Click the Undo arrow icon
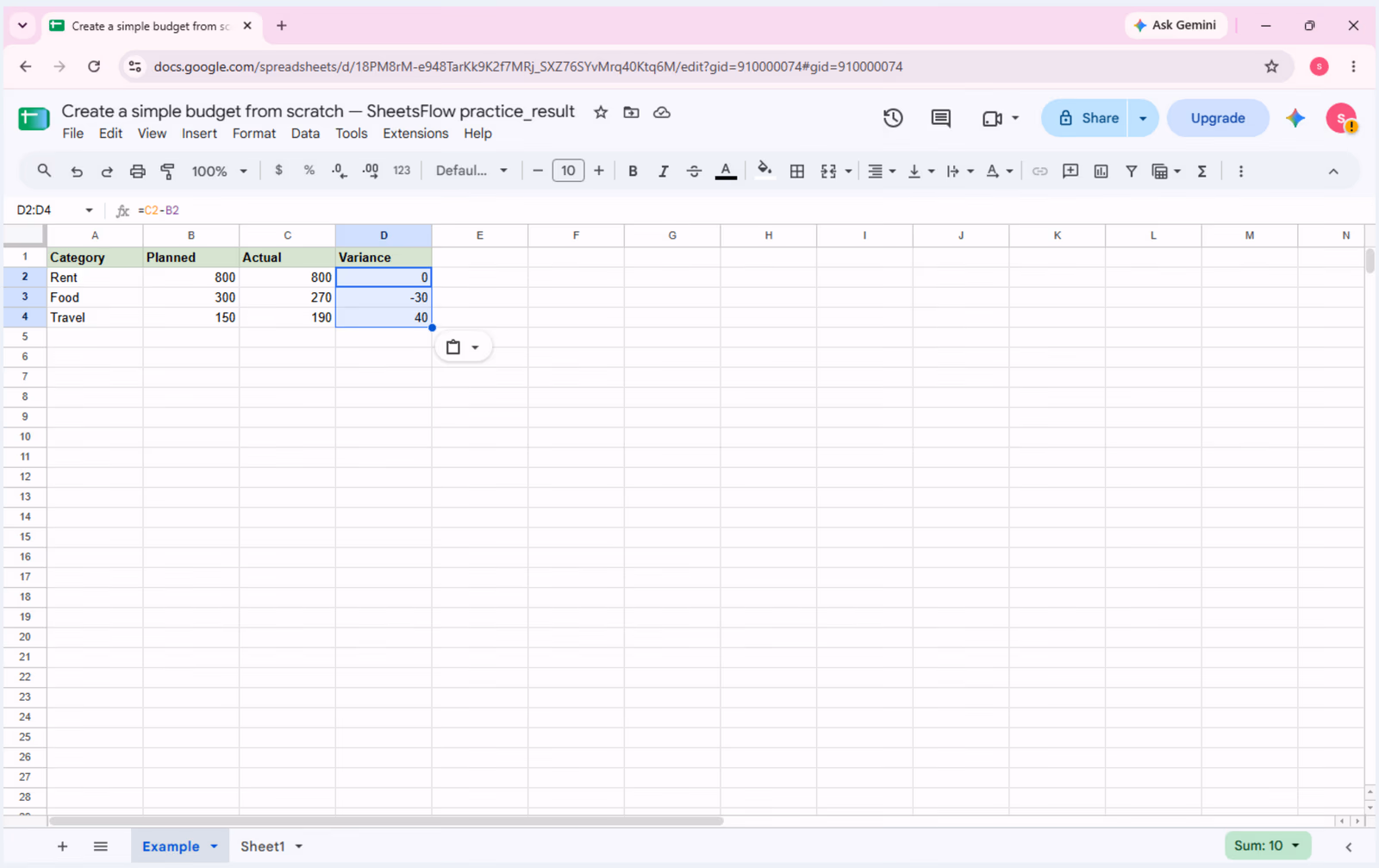The height and width of the screenshot is (868, 1379). tap(77, 172)
